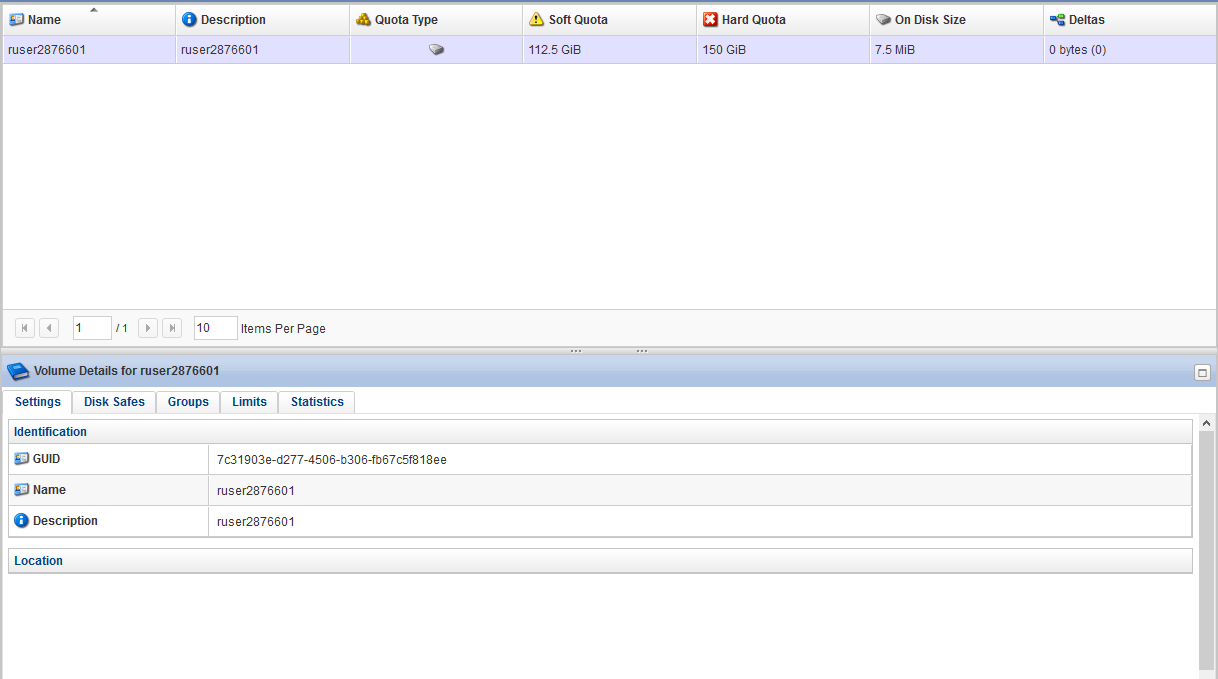The height and width of the screenshot is (679, 1218).
Task: Click the info icon on the Description column header
Action: (x=189, y=19)
